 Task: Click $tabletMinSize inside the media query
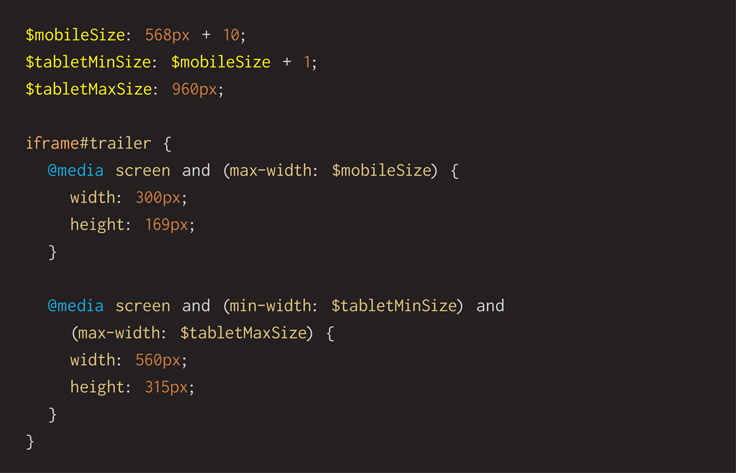[395, 306]
